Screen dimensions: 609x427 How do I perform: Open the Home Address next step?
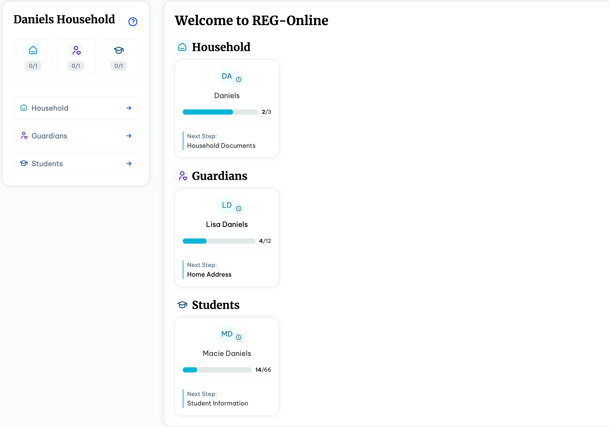(x=209, y=275)
